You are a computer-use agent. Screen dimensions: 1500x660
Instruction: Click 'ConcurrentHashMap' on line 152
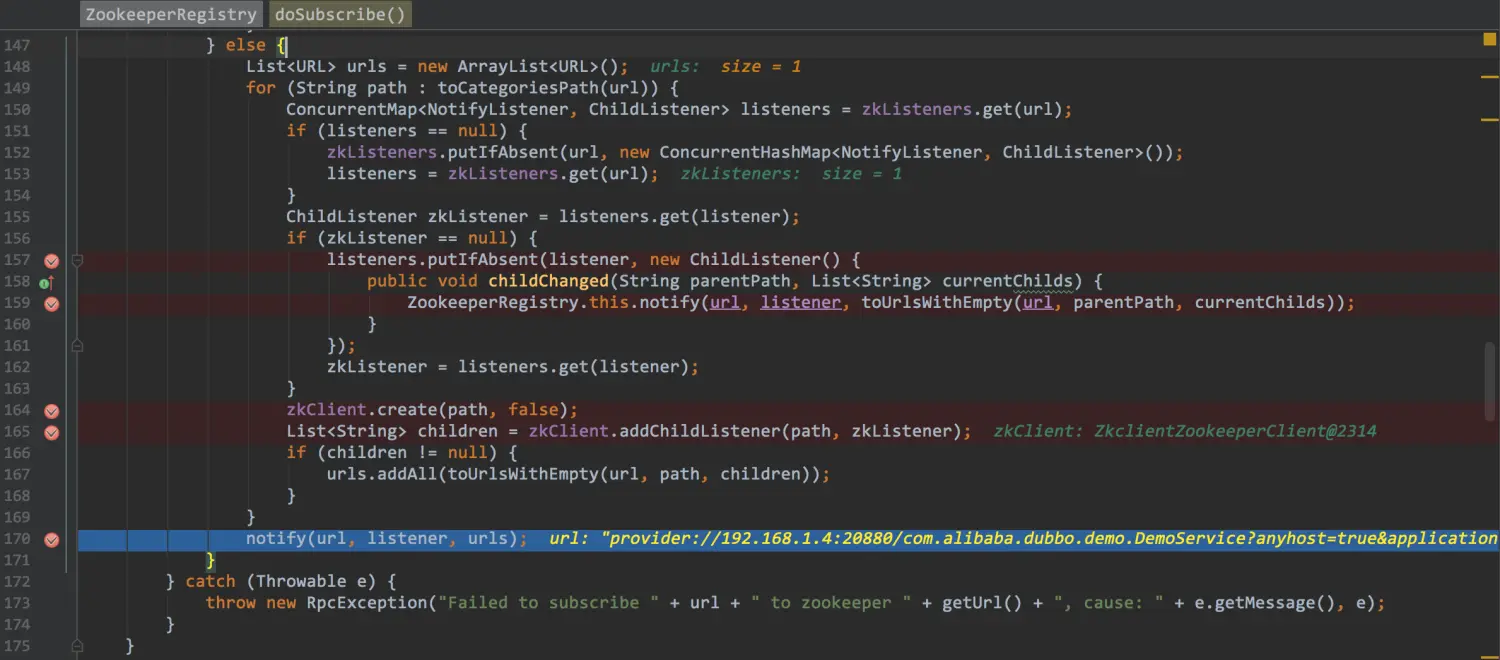(745, 152)
